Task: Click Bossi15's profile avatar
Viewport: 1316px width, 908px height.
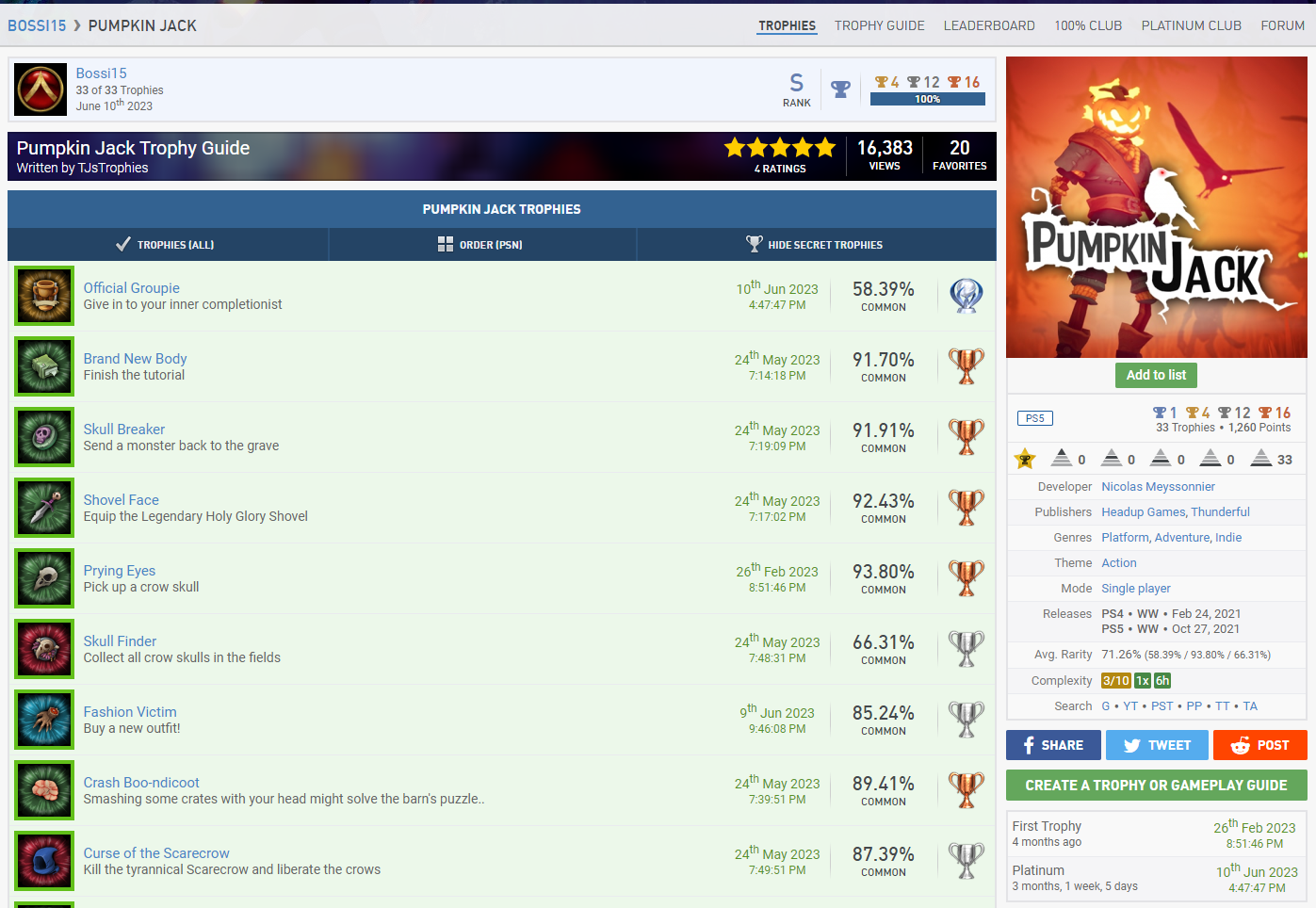Action: [41, 89]
